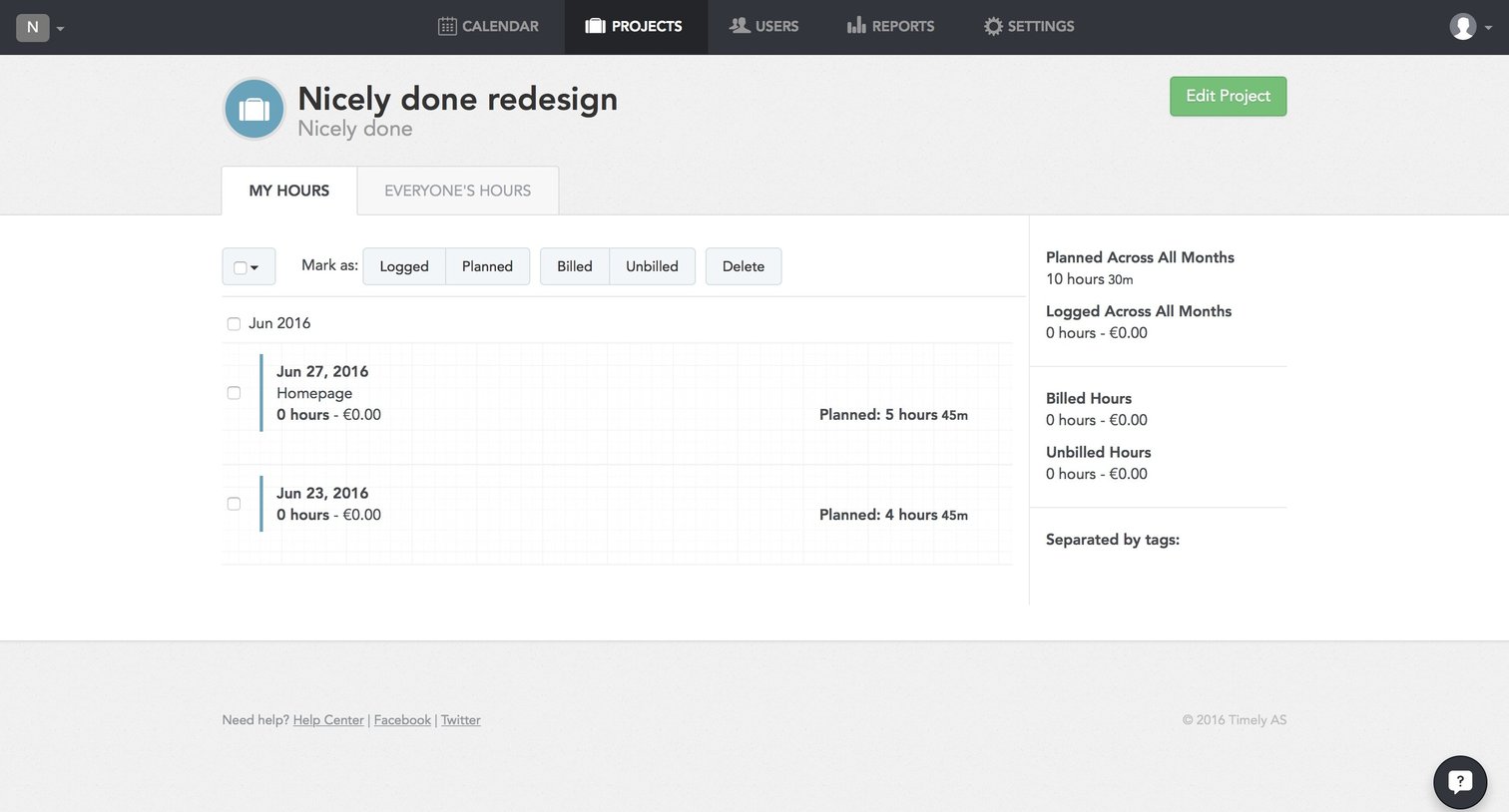The image size is (1509, 812).
Task: Select the Jun 27, 2016 entry checkbox
Action: [234, 393]
